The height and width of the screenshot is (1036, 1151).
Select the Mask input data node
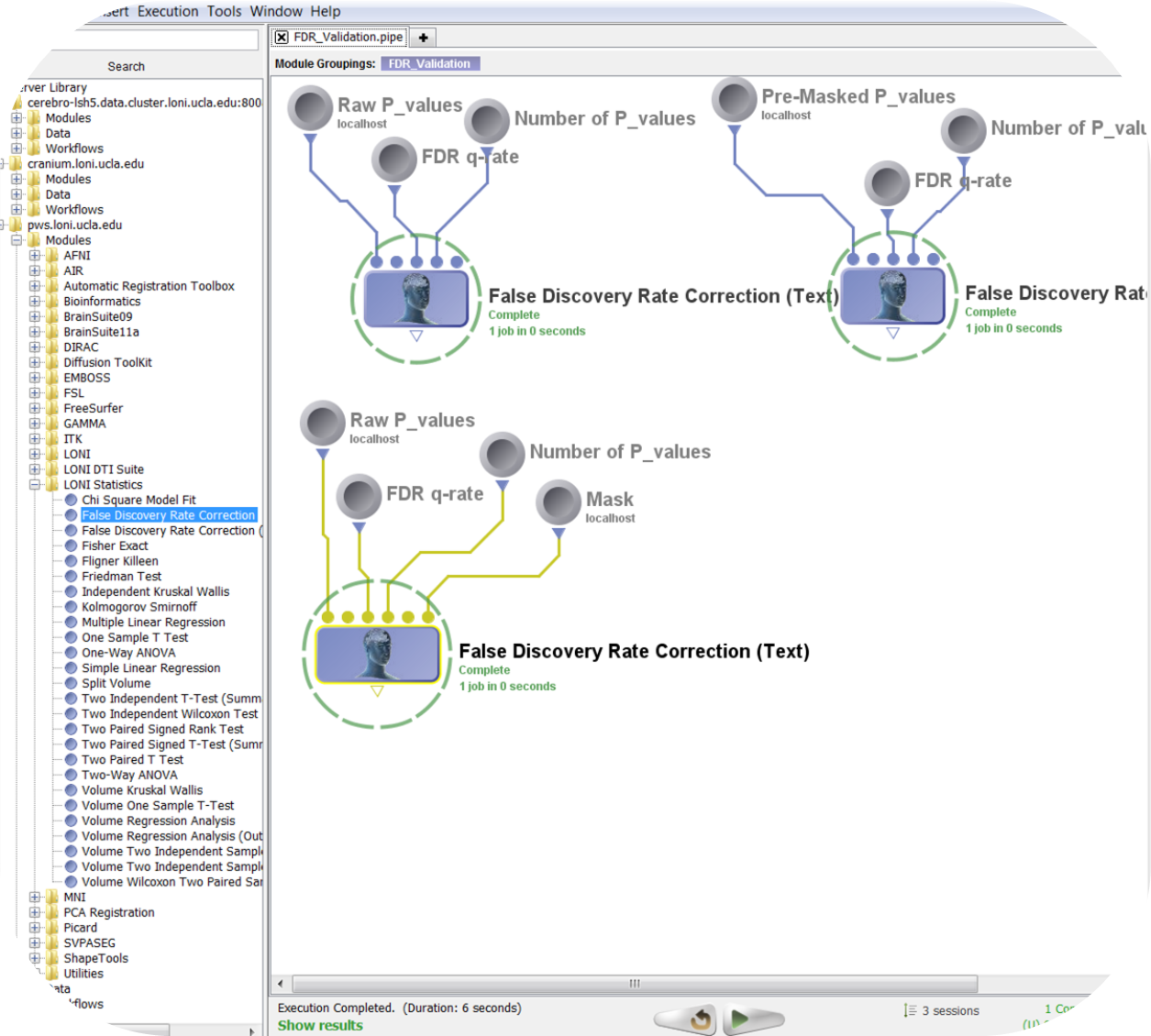558,501
